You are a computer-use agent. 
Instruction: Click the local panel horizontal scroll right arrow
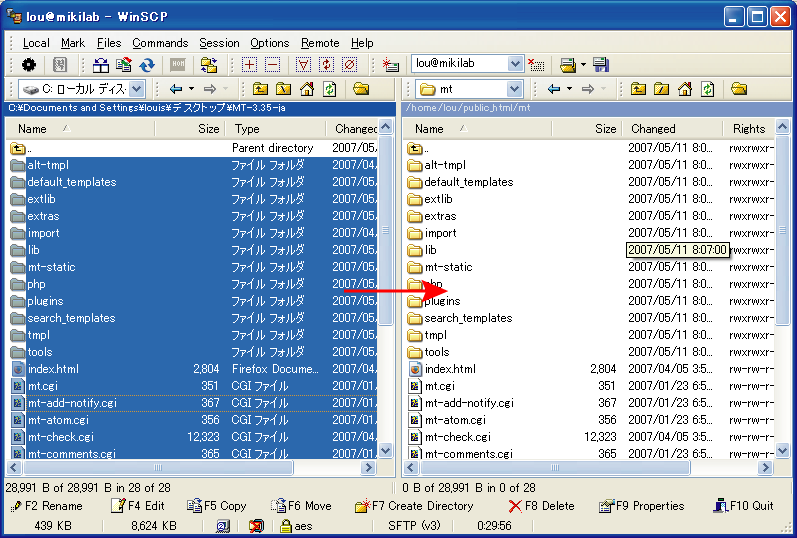(368, 467)
